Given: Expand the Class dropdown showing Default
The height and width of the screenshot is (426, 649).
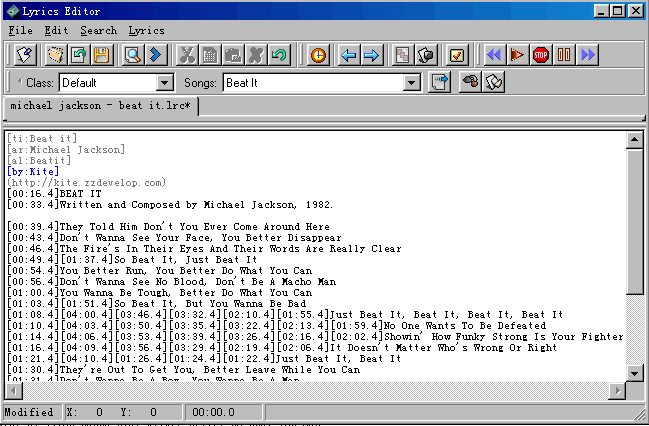Looking at the screenshot, I should [x=165, y=83].
